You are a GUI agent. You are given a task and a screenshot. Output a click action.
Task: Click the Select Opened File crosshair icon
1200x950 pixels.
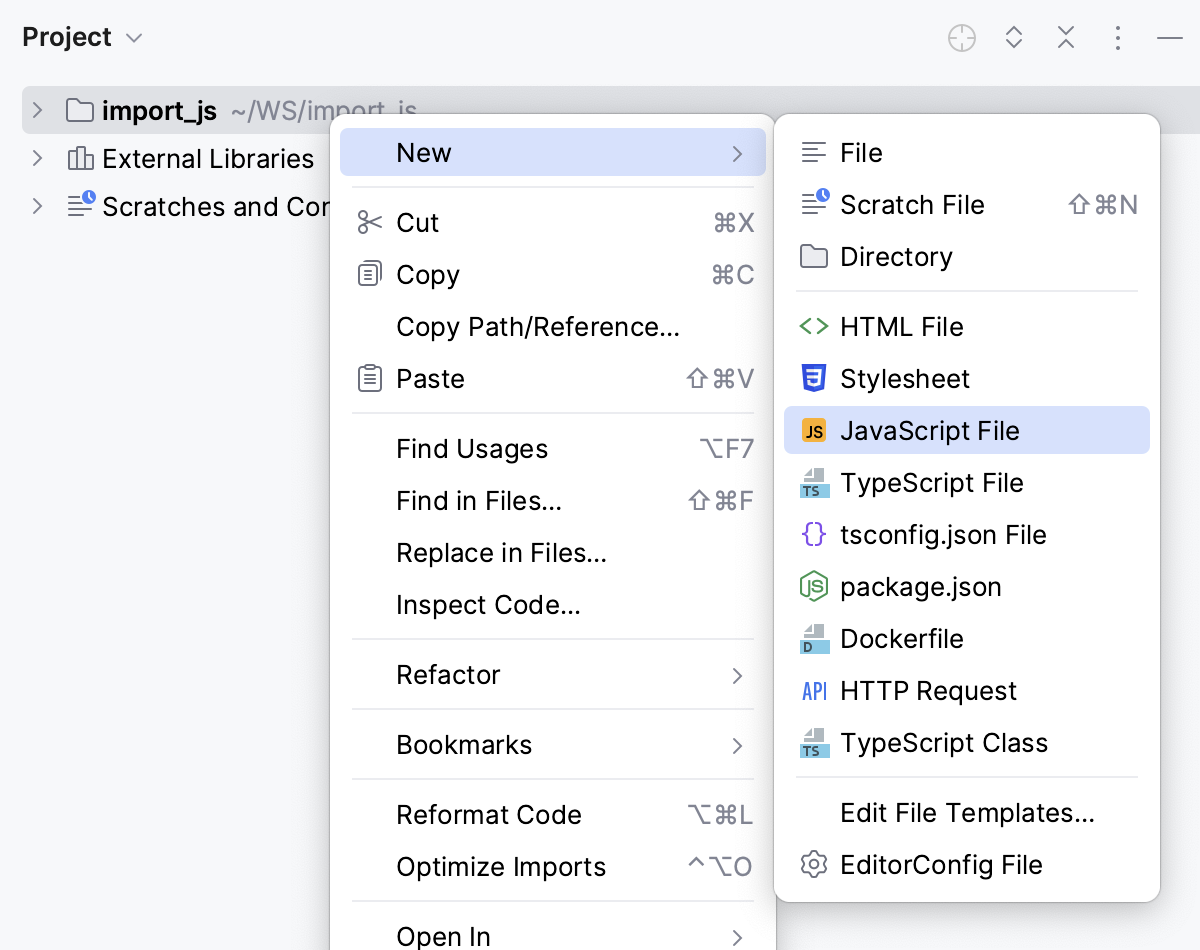961,37
